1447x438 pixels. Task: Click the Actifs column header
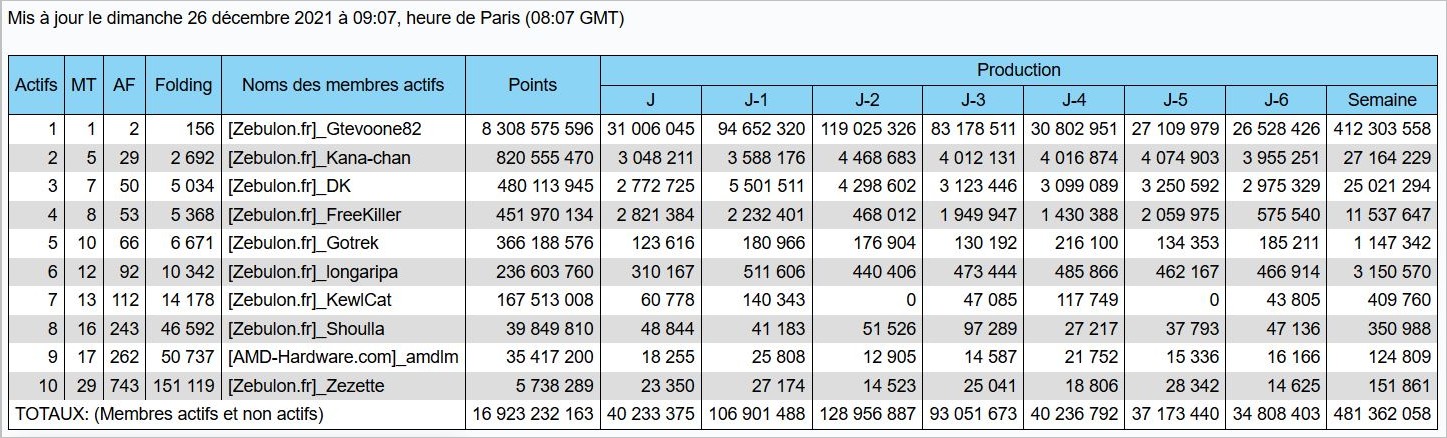(x=36, y=85)
